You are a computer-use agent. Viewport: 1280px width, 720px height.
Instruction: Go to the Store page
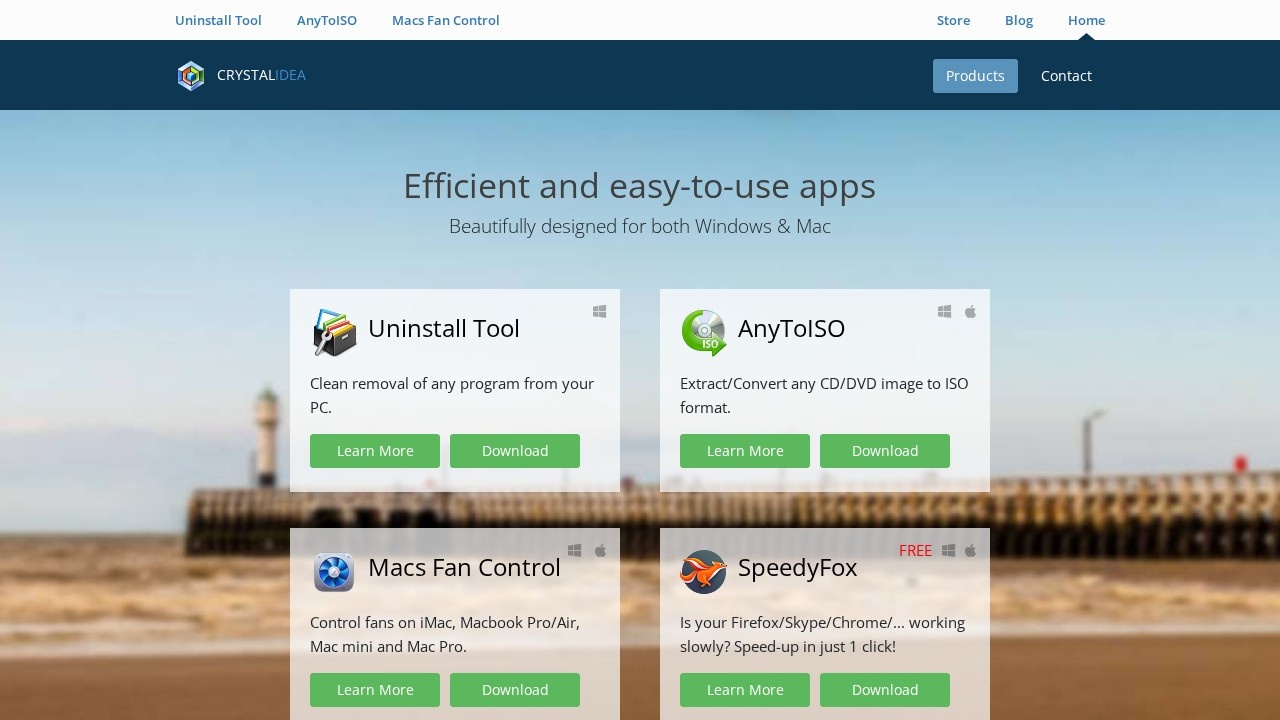click(953, 20)
